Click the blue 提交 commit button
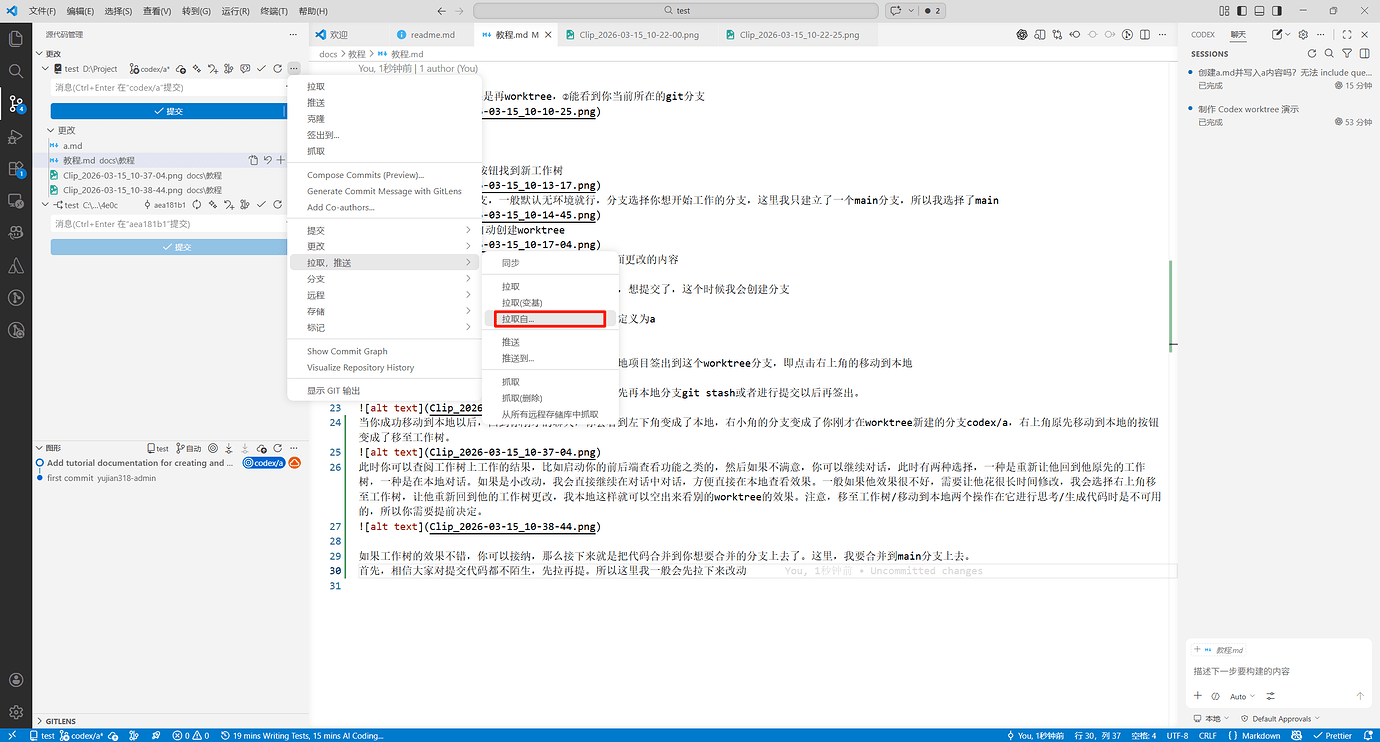The width and height of the screenshot is (1380, 742). click(x=169, y=111)
